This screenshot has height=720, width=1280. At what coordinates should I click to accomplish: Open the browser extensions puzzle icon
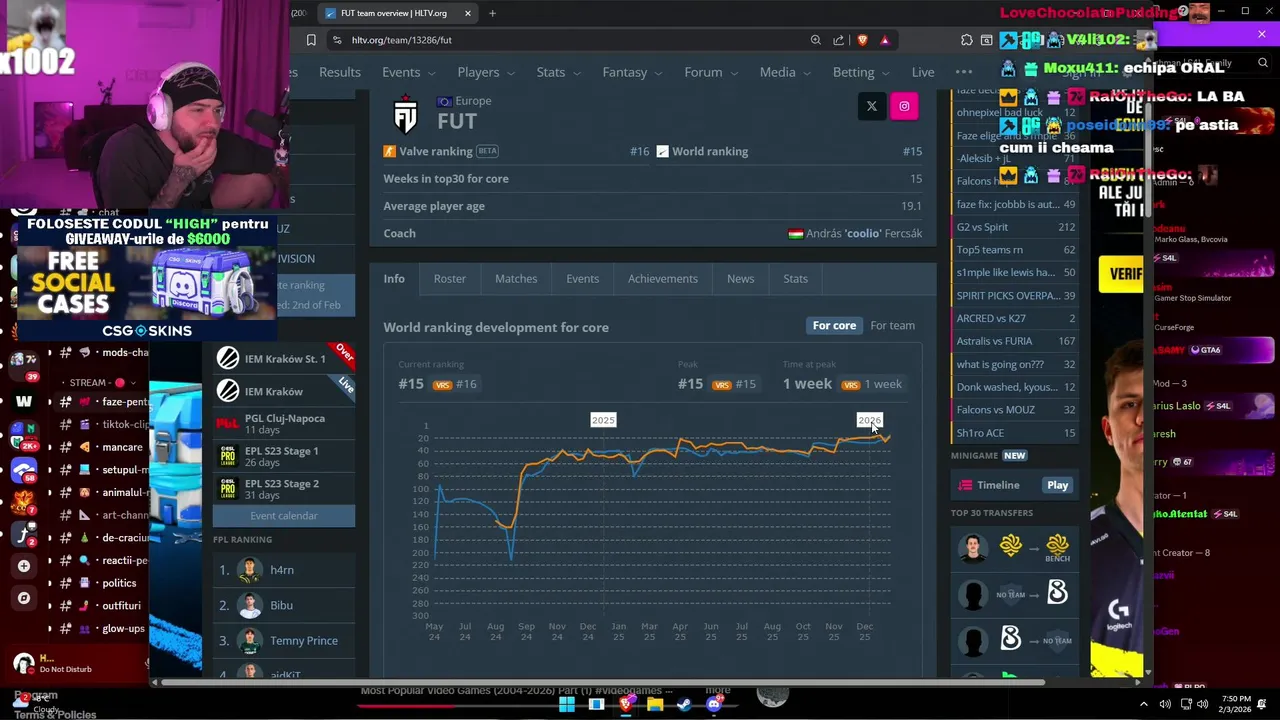pos(966,40)
